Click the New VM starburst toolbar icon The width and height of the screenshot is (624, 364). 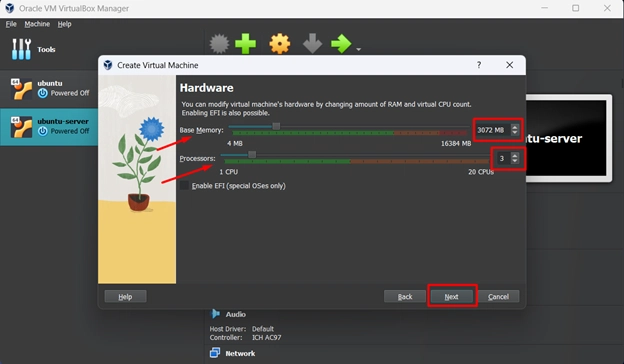point(219,44)
